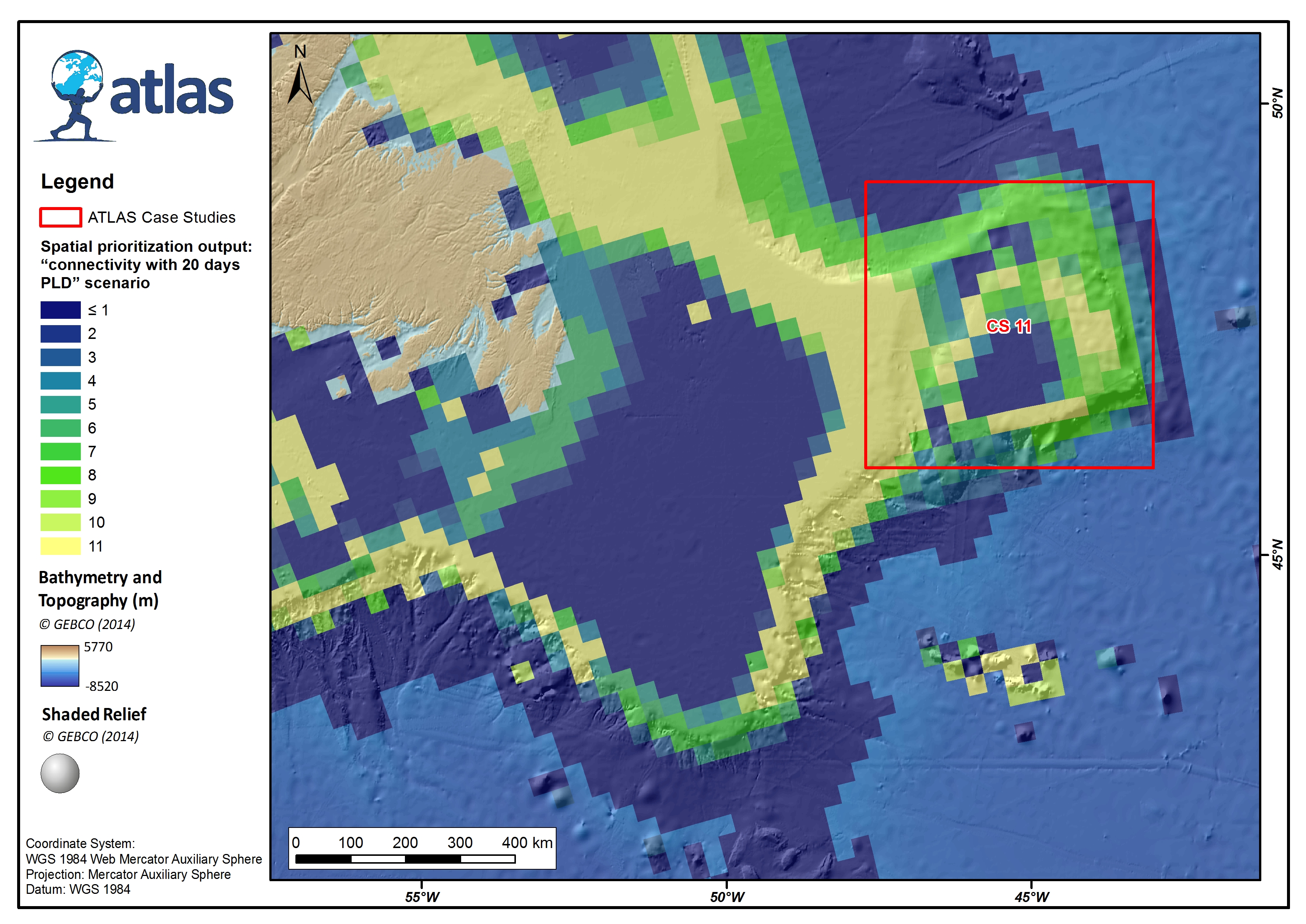The width and height of the screenshot is (1306, 924).
Task: Click the 'Bathymetry and Topography (m)' heading
Action: pos(100,589)
